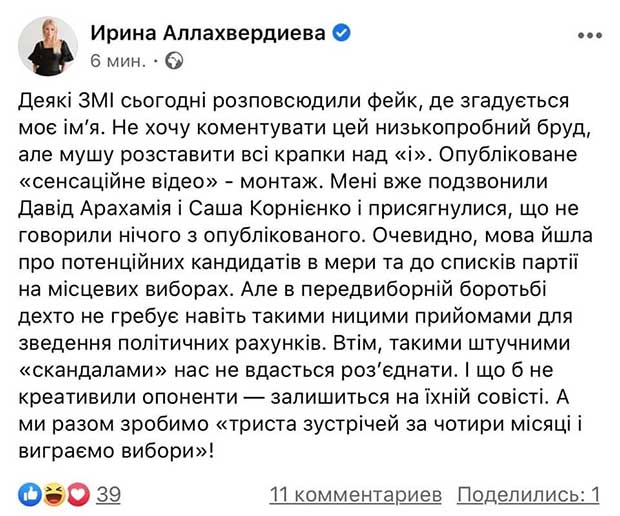Click the "6 мин." post timestamp
620x516 pixels.
117,61
